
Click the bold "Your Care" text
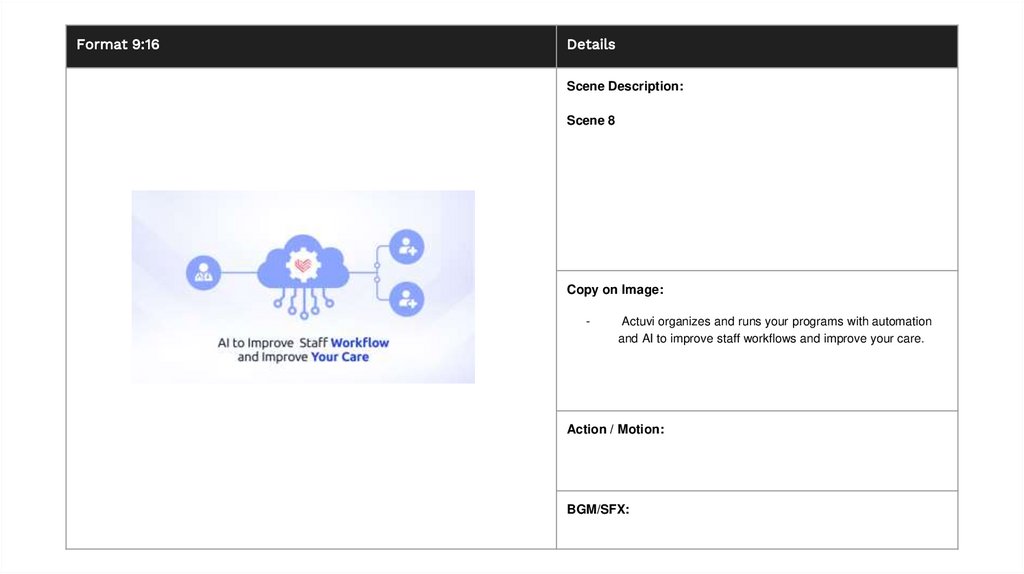click(x=339, y=357)
